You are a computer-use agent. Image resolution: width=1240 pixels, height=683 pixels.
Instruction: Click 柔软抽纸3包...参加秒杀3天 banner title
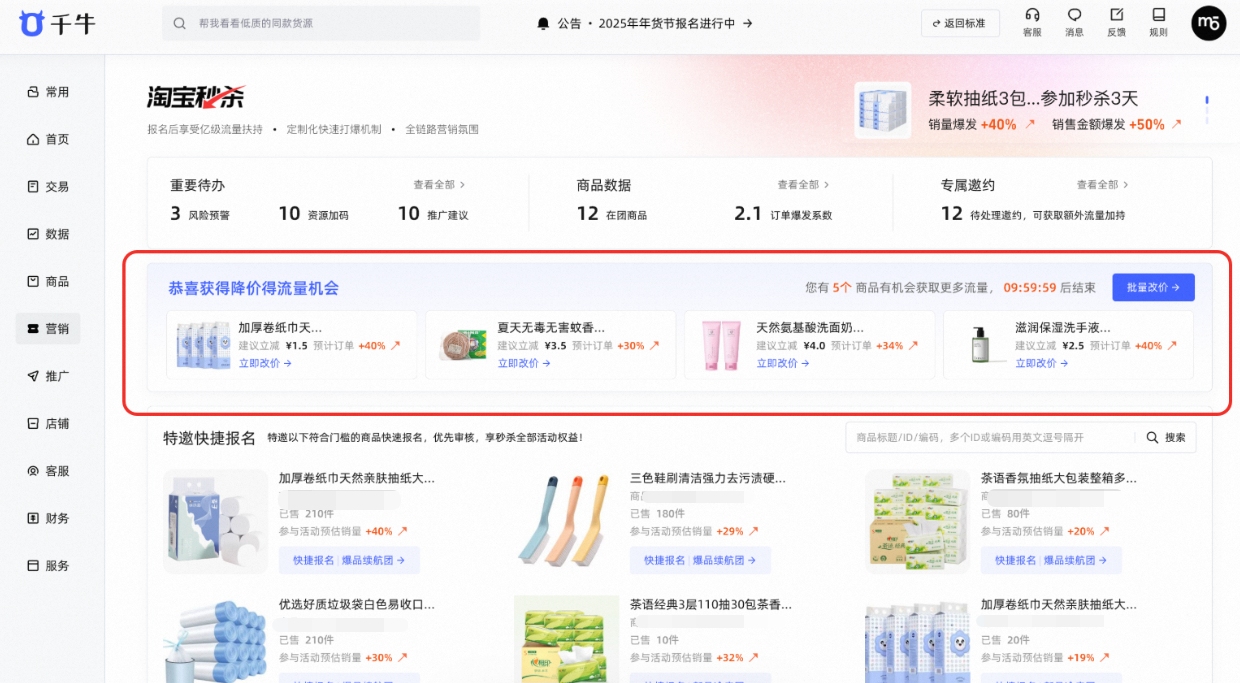coord(1033,98)
